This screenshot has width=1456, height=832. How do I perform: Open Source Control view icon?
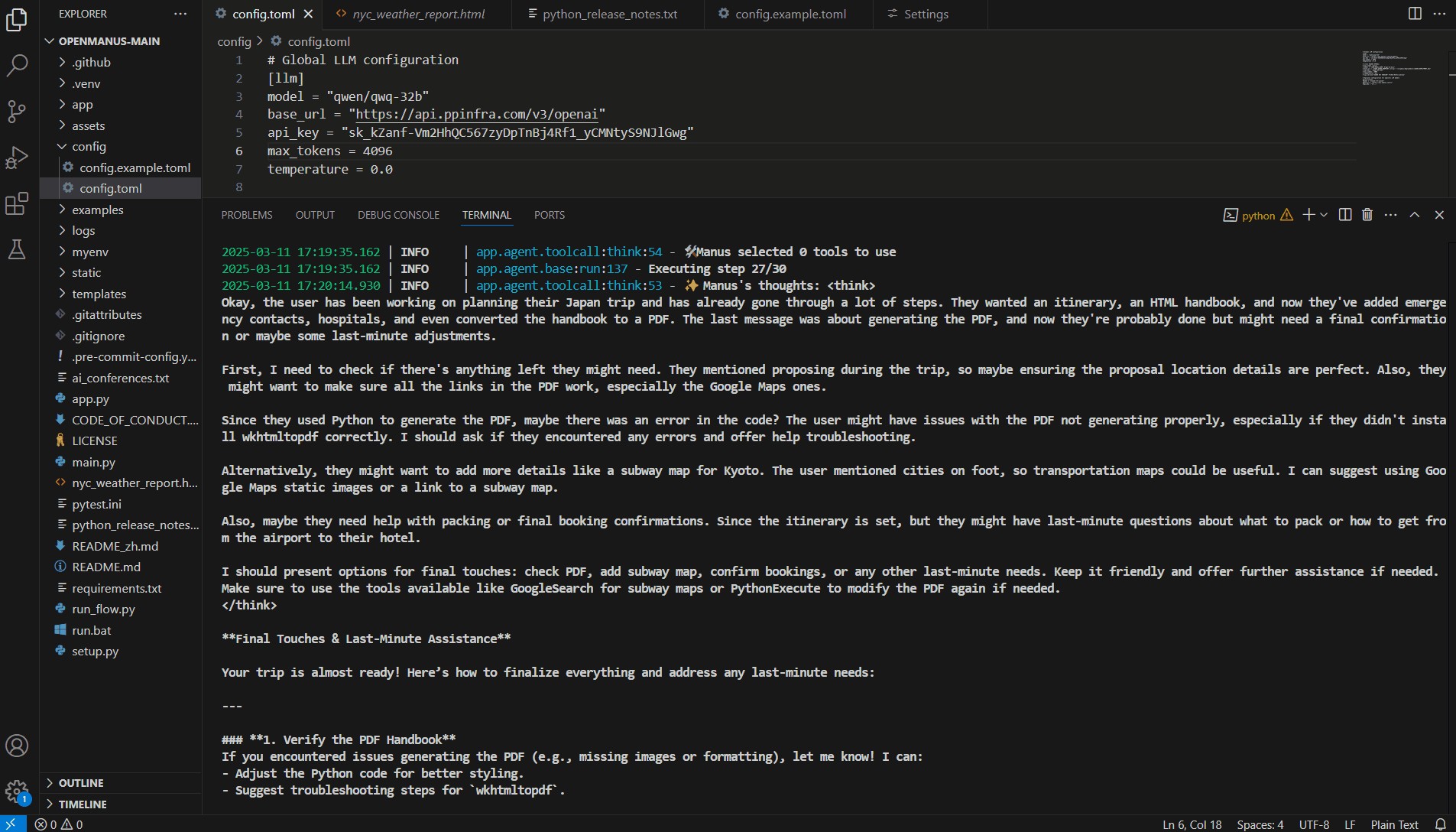17,112
